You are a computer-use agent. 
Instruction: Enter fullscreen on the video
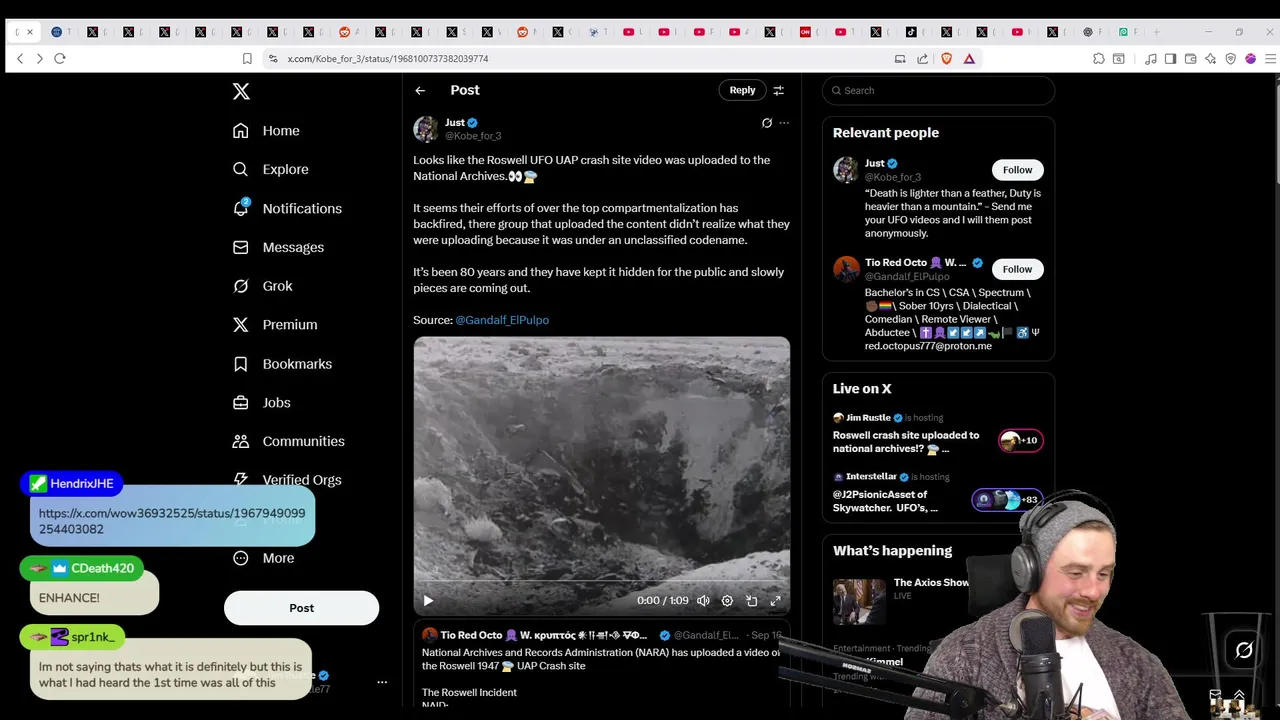775,601
